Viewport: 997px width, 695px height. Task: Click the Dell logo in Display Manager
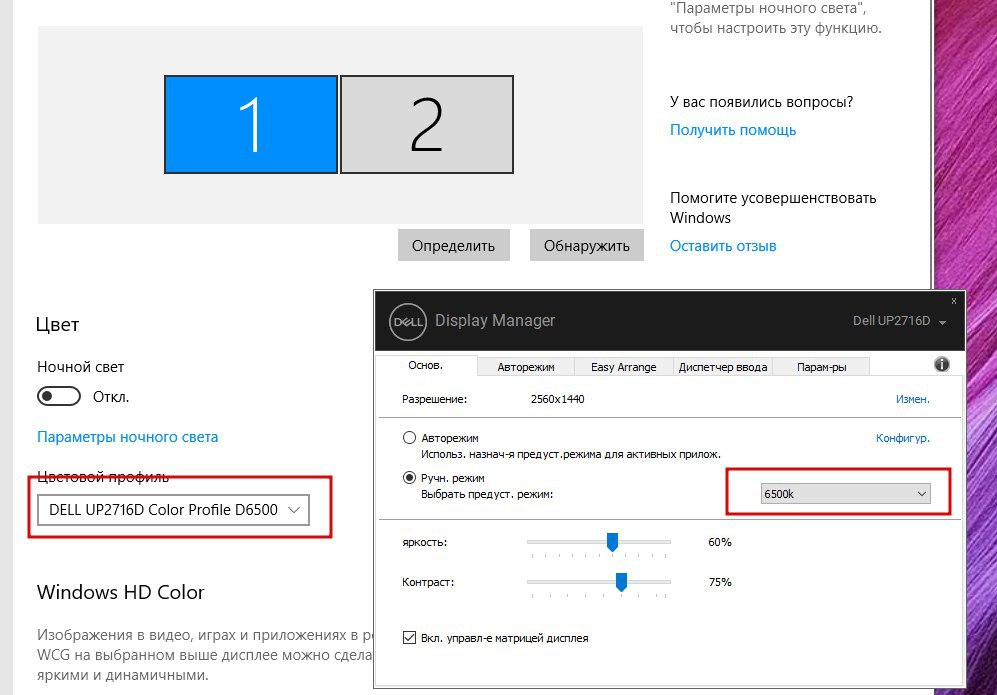click(x=408, y=322)
